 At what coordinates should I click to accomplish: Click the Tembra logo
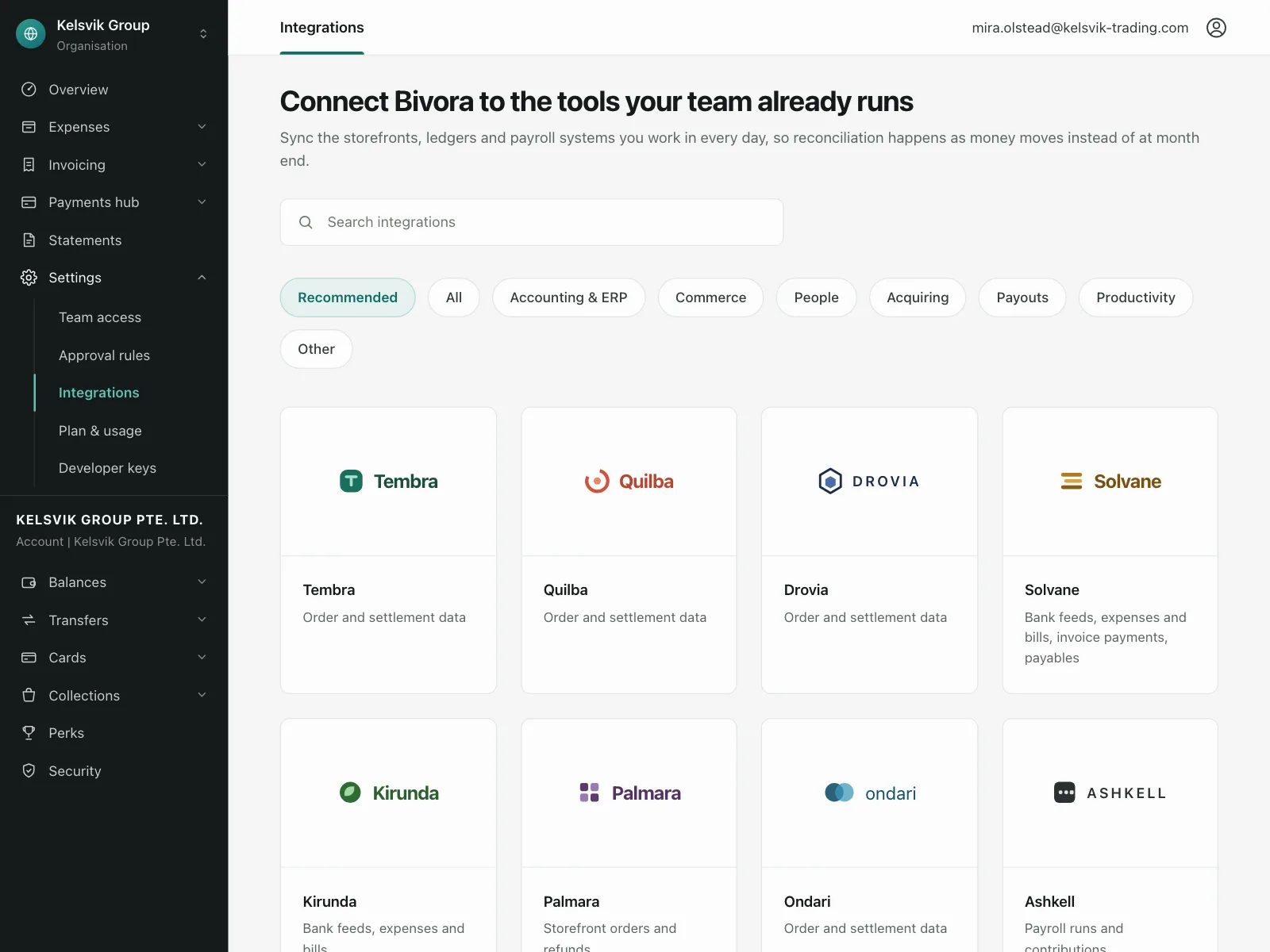coord(388,482)
